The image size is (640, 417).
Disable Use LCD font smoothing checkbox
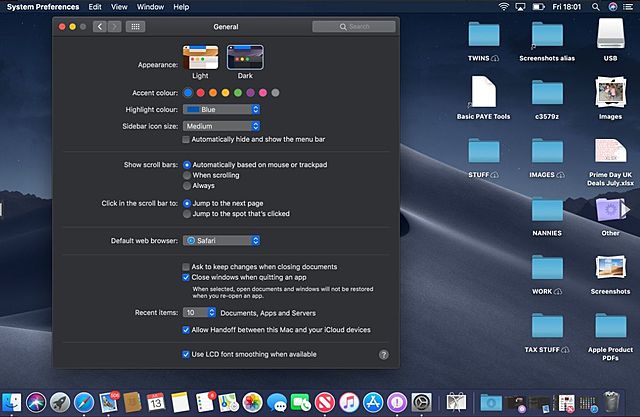click(186, 354)
